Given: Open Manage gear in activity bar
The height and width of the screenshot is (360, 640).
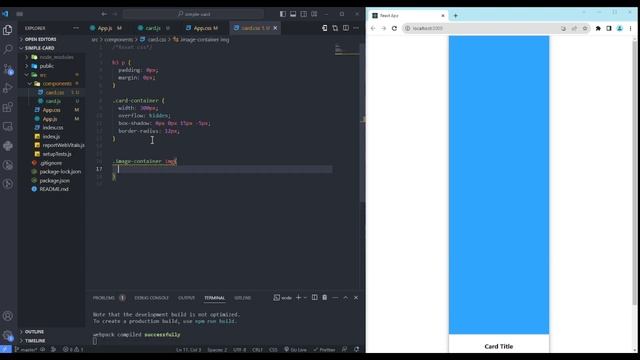Looking at the screenshot, I should (7, 336).
